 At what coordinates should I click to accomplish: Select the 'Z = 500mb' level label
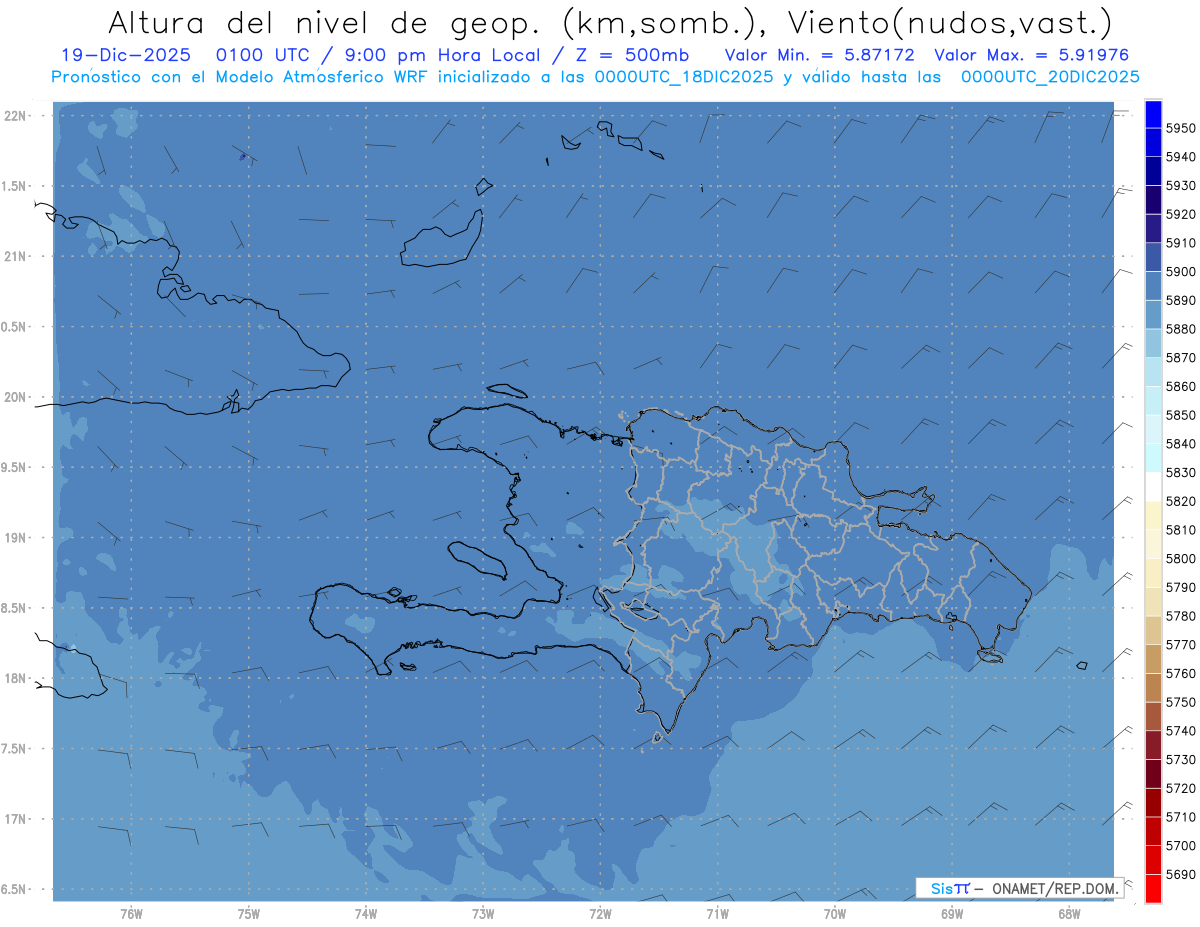click(x=633, y=55)
